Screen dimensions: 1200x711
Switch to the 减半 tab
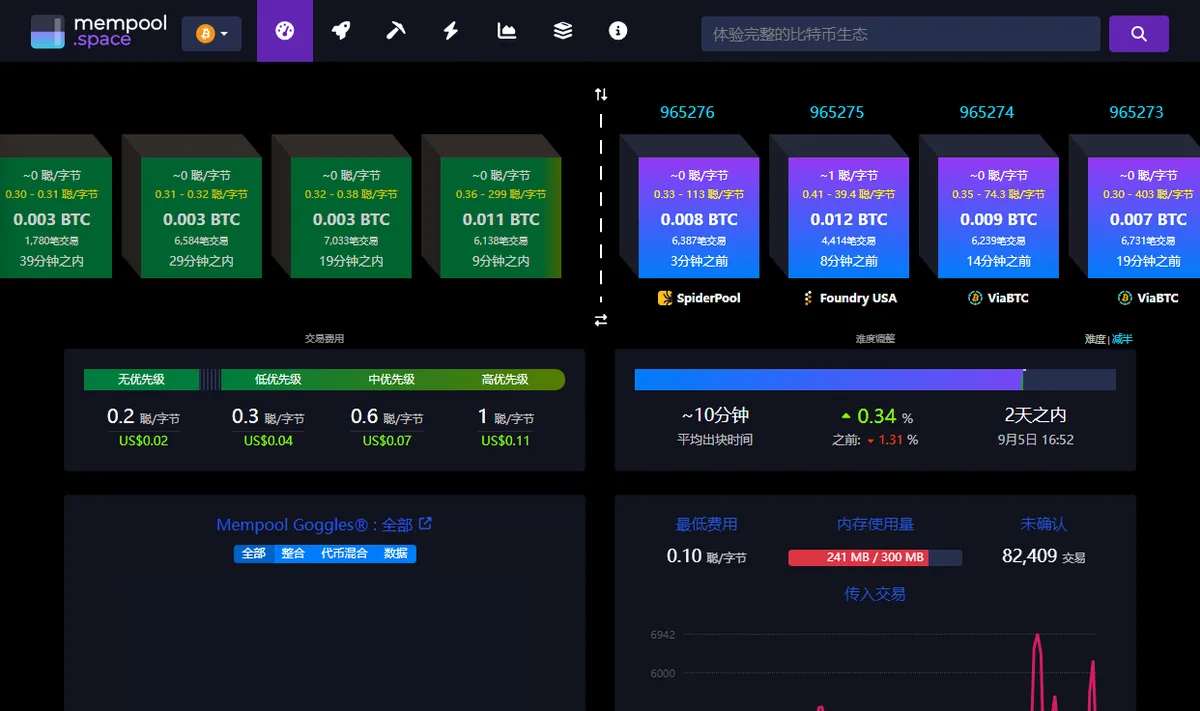point(1123,339)
